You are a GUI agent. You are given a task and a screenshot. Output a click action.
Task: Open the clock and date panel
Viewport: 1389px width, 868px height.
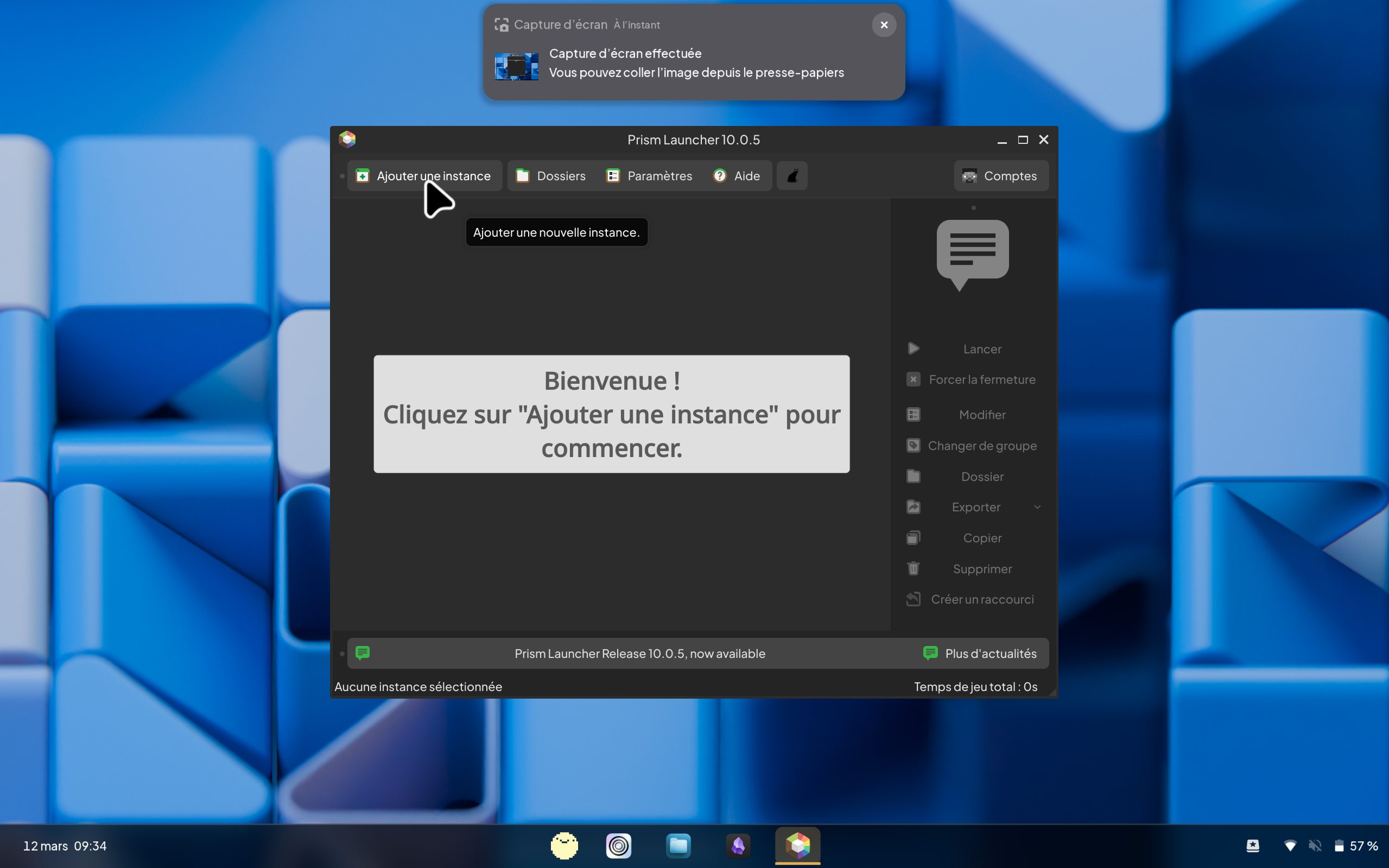(65, 846)
